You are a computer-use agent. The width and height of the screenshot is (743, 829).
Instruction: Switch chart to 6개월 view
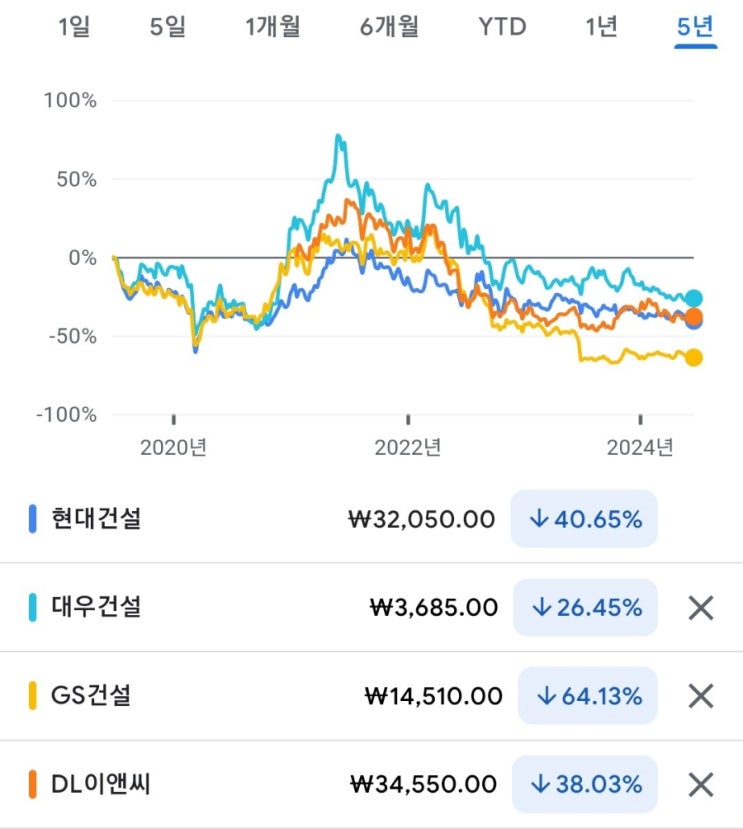pos(390,27)
